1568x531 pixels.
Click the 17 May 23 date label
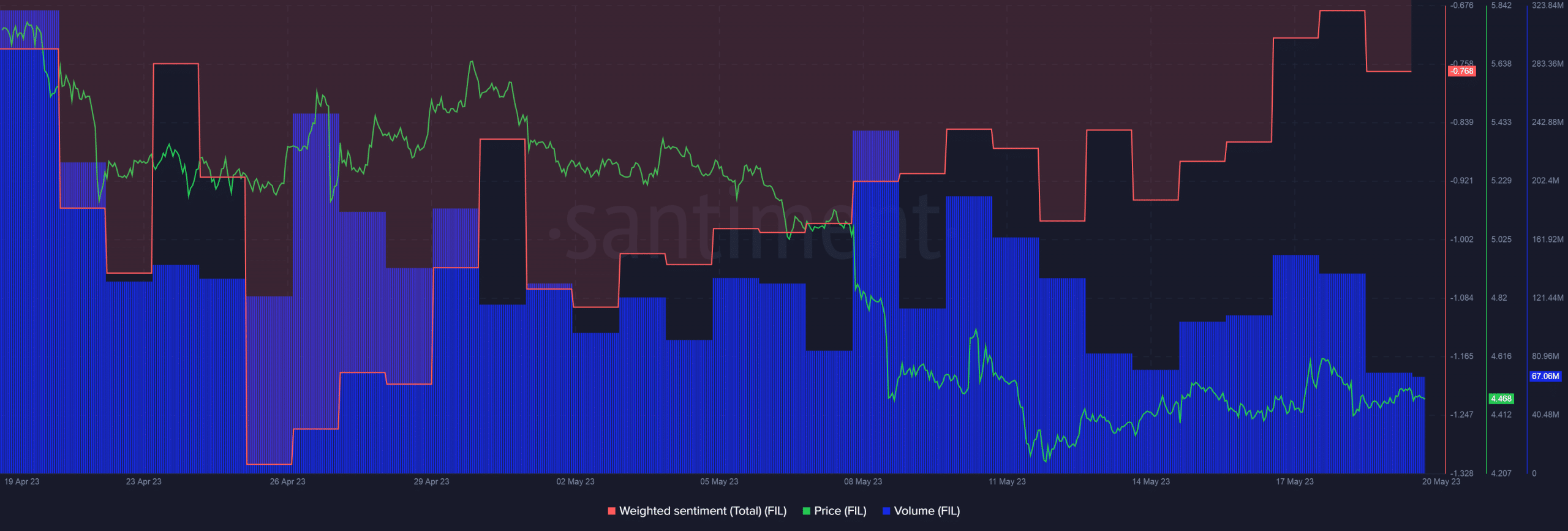coord(1295,481)
